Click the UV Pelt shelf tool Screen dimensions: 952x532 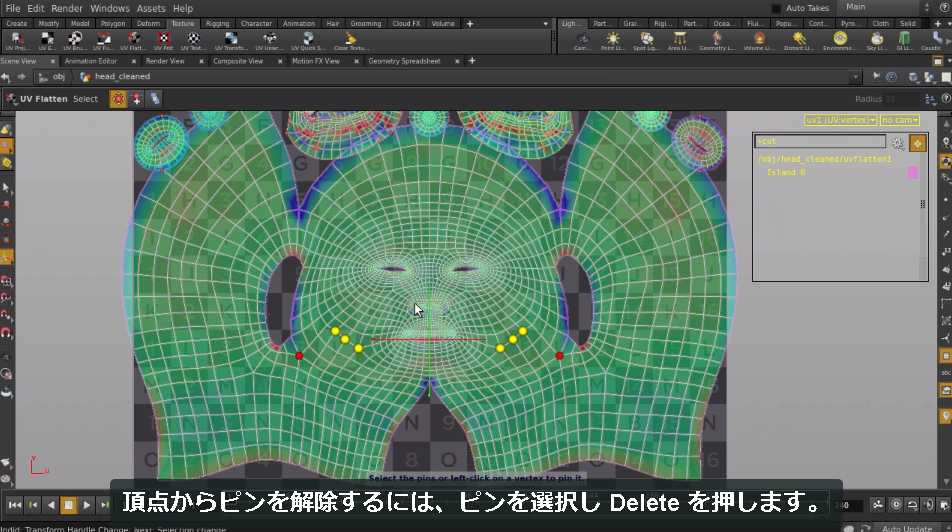pyautogui.click(x=163, y=41)
